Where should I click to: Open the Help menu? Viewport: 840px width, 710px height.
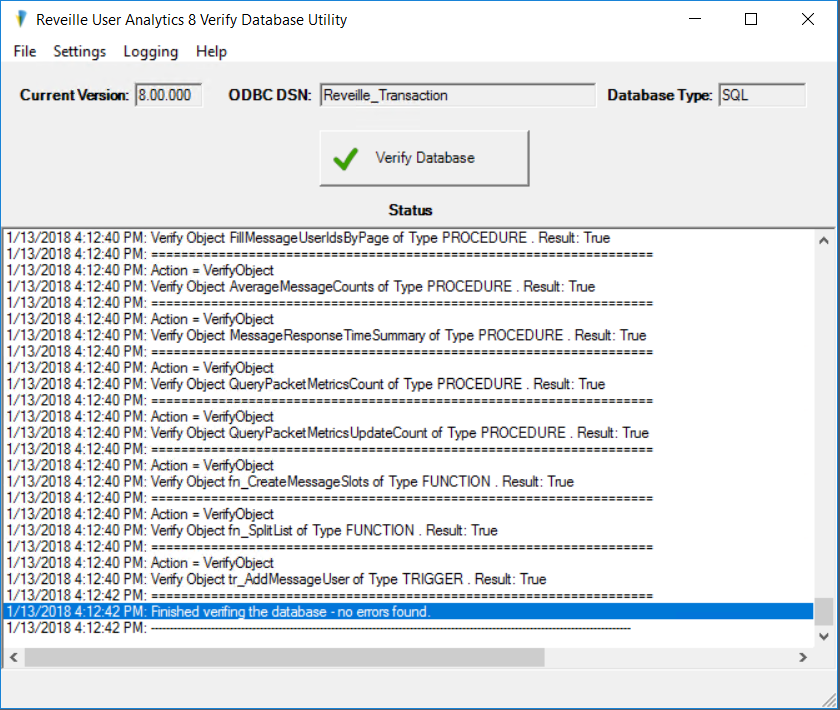coord(211,51)
